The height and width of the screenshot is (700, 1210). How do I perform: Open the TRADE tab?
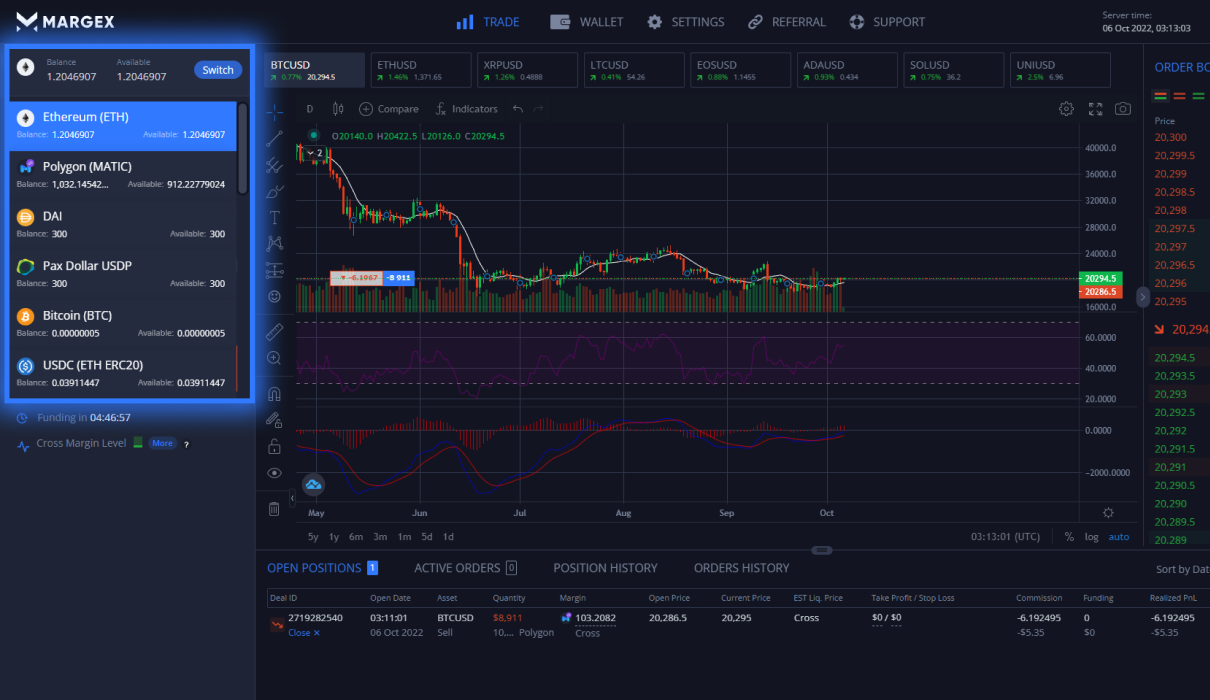pos(487,22)
